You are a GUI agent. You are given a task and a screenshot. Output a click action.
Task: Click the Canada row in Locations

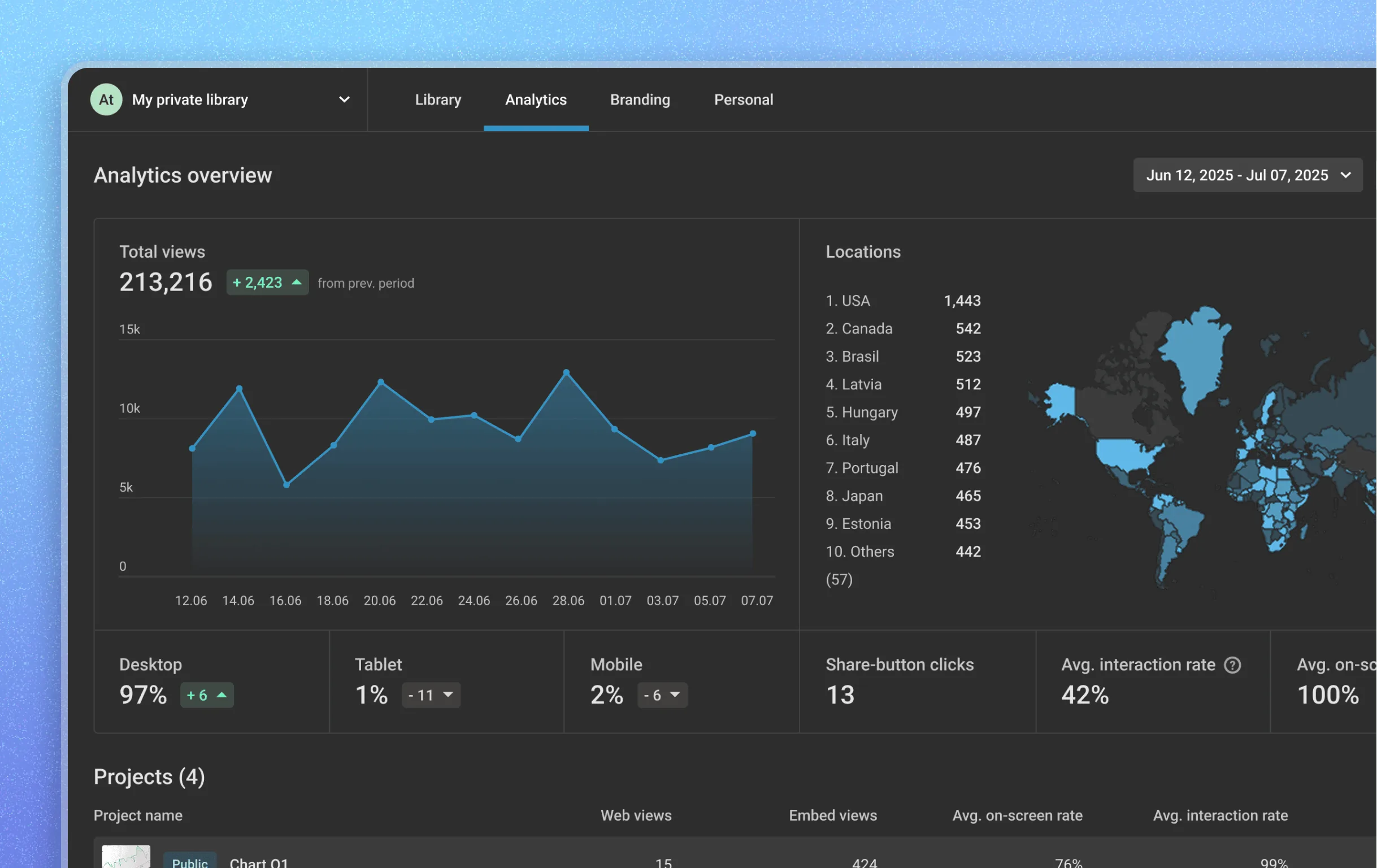tap(903, 329)
